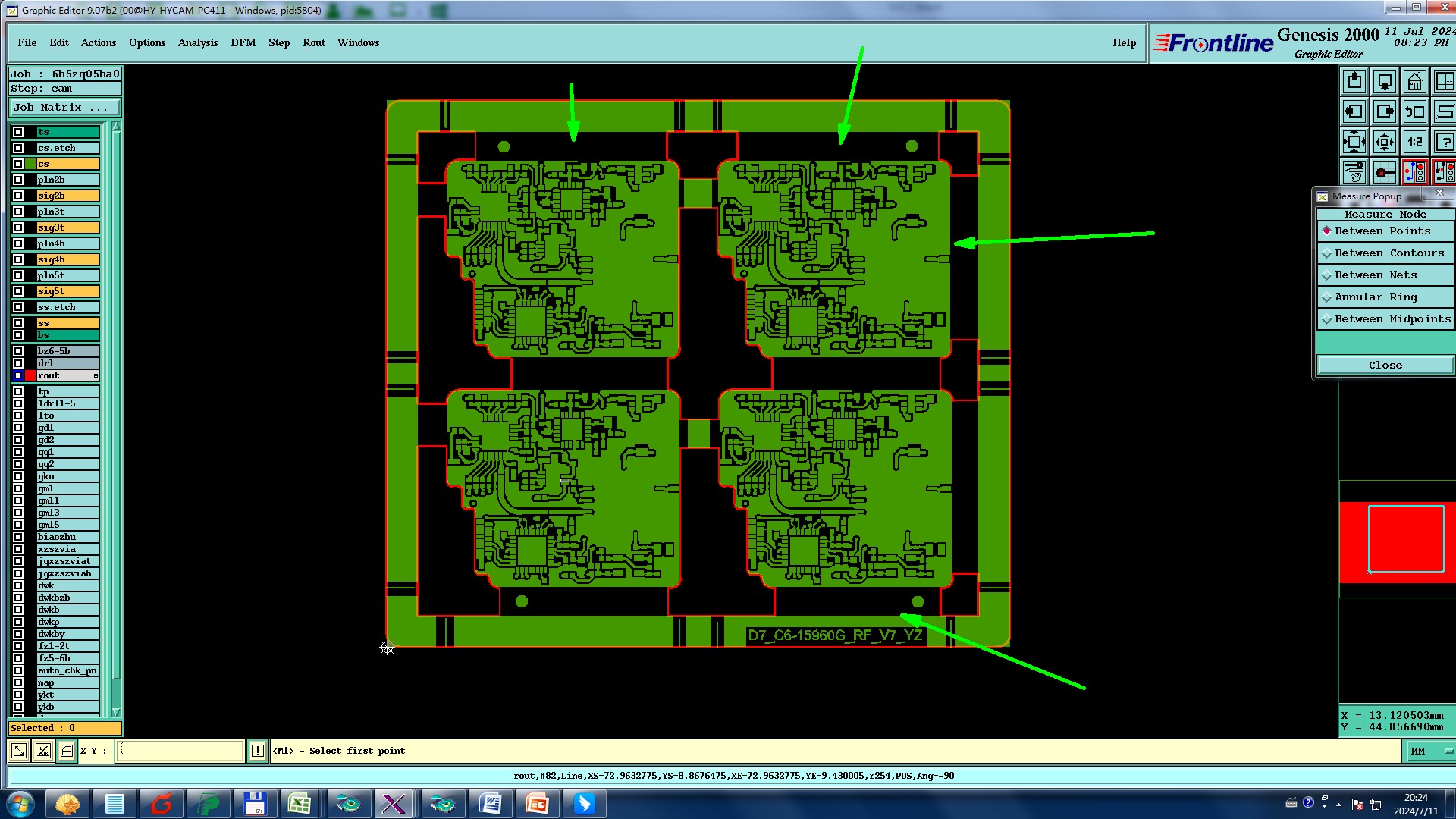Click the pan left arrow icon

coord(1354,111)
